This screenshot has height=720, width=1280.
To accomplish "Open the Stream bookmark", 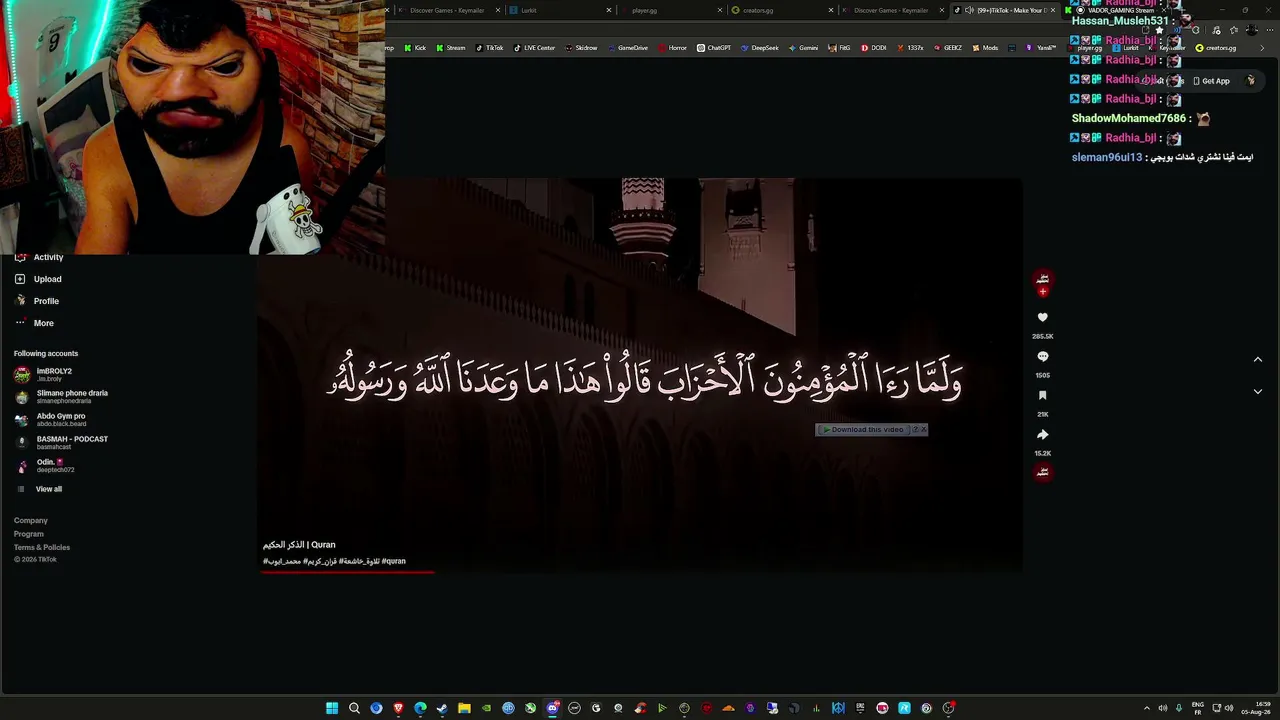I will pyautogui.click(x=450, y=48).
